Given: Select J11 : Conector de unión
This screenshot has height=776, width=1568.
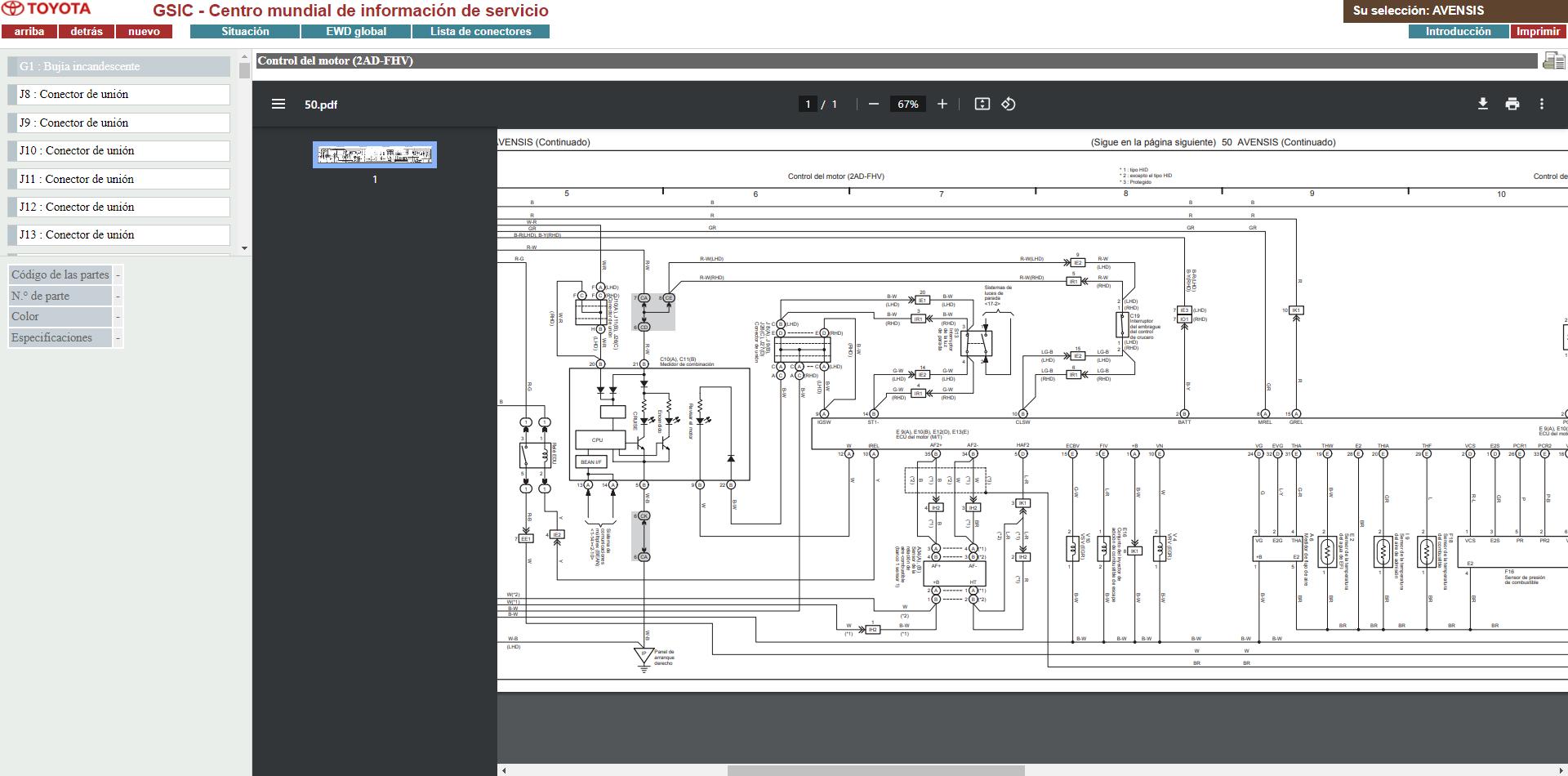Looking at the screenshot, I should coord(119,179).
